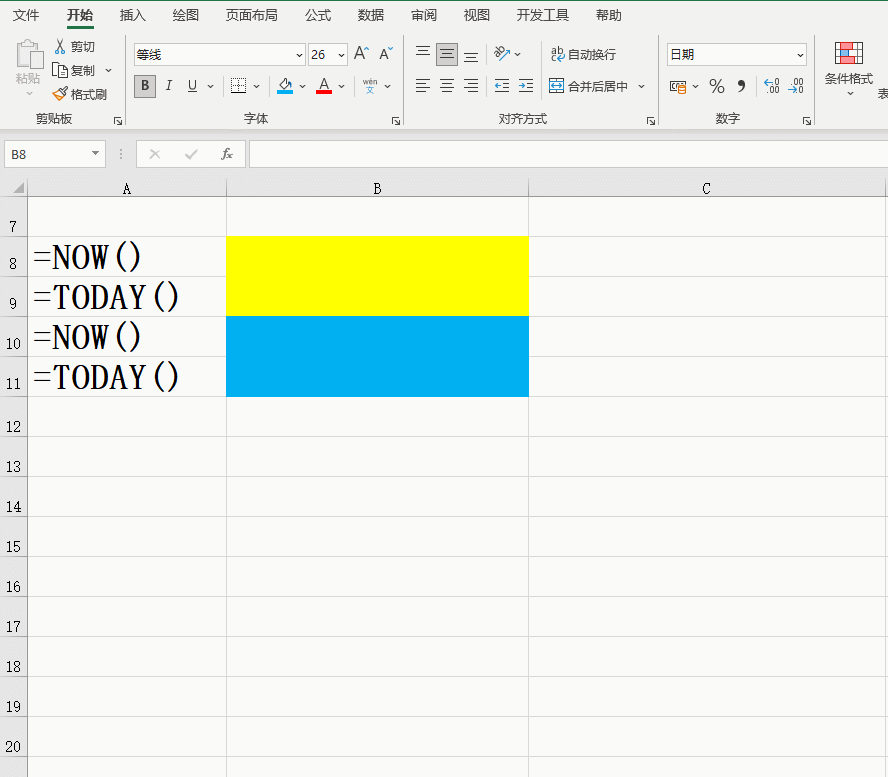The height and width of the screenshot is (777, 888).
Task: Toggle Bold formatting
Action: [x=145, y=86]
